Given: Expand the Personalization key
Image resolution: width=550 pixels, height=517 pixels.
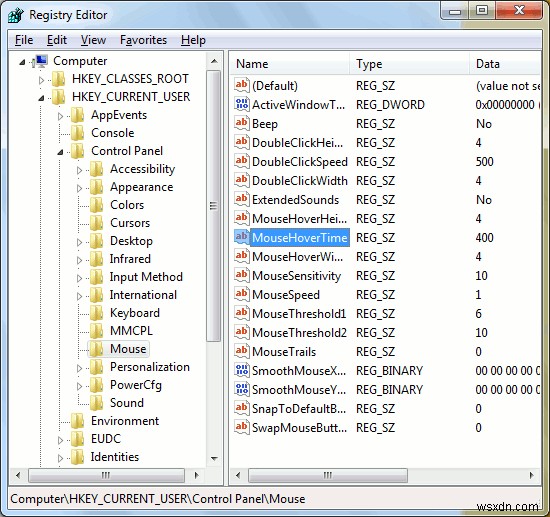Looking at the screenshot, I should (x=79, y=368).
